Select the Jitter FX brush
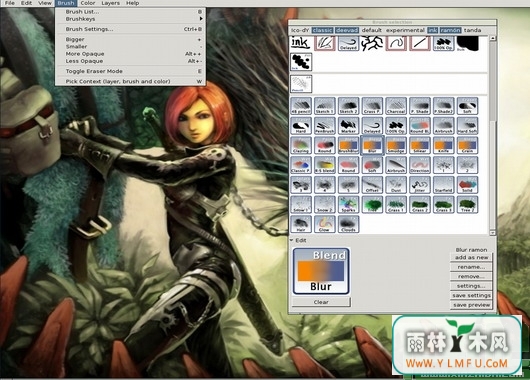The image size is (530, 380). point(420,185)
